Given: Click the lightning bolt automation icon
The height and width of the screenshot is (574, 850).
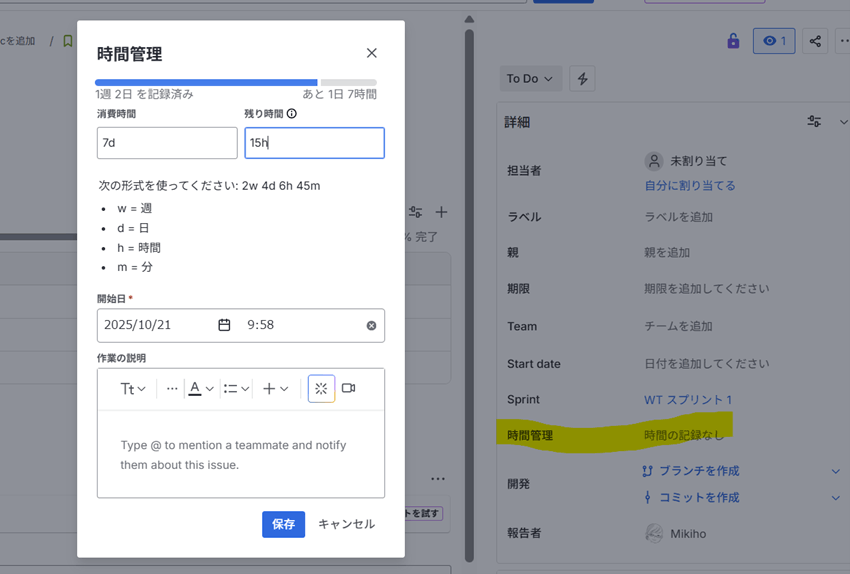Looking at the screenshot, I should click(583, 79).
